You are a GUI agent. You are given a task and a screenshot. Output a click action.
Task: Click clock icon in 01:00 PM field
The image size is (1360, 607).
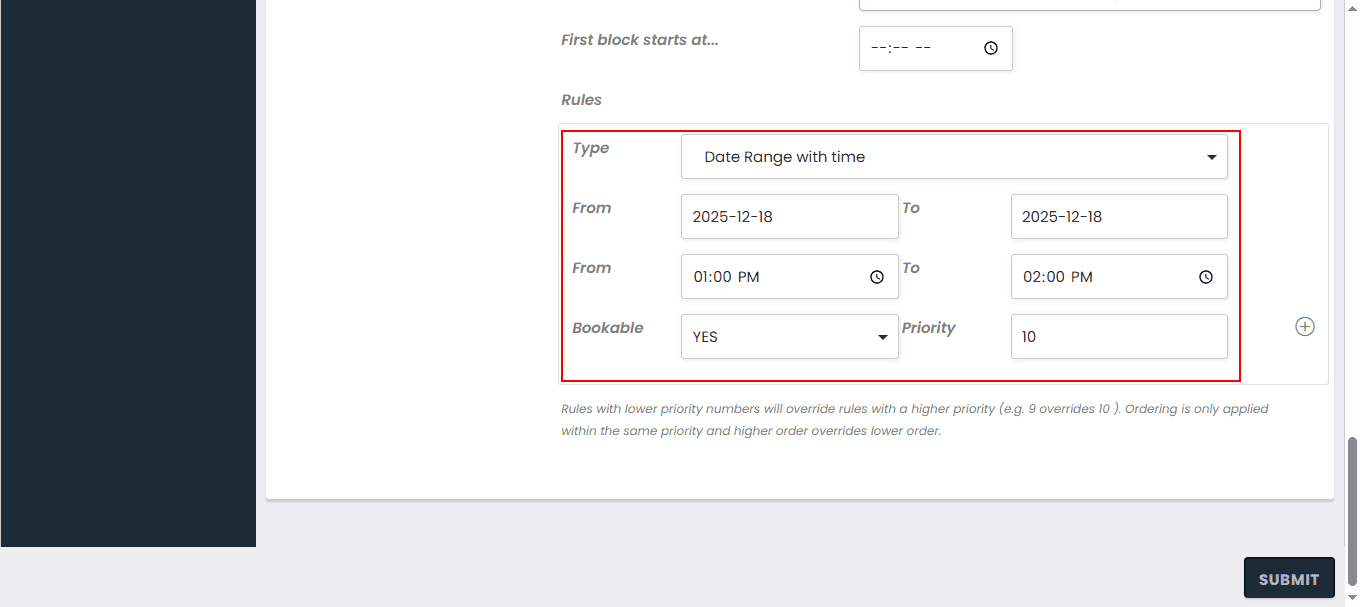click(877, 277)
